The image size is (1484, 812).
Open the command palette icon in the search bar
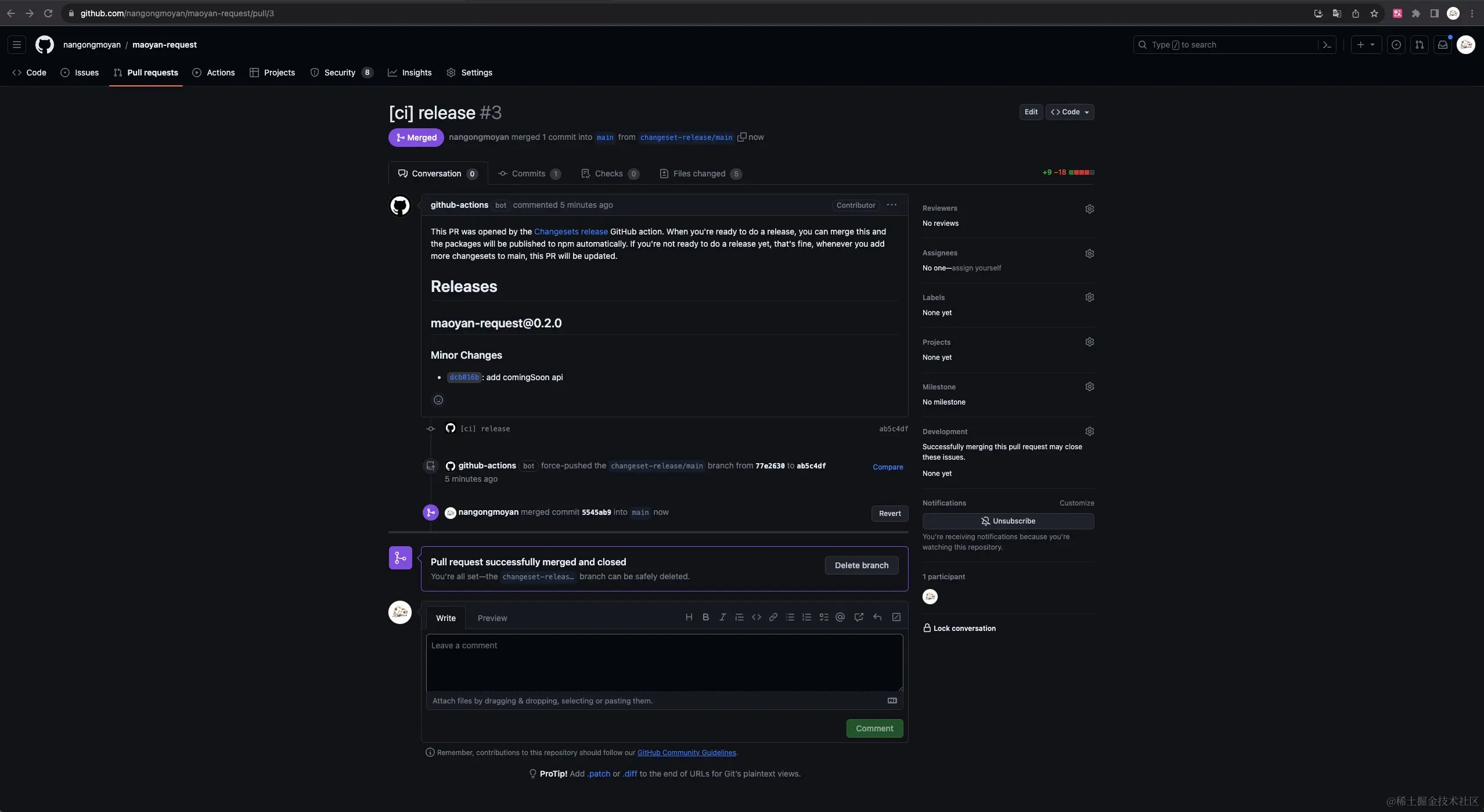click(1327, 45)
